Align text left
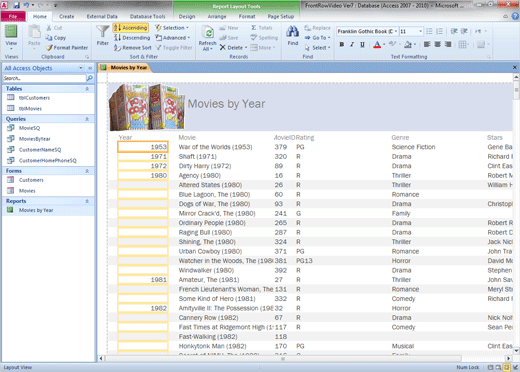The image size is (520, 372). click(427, 44)
